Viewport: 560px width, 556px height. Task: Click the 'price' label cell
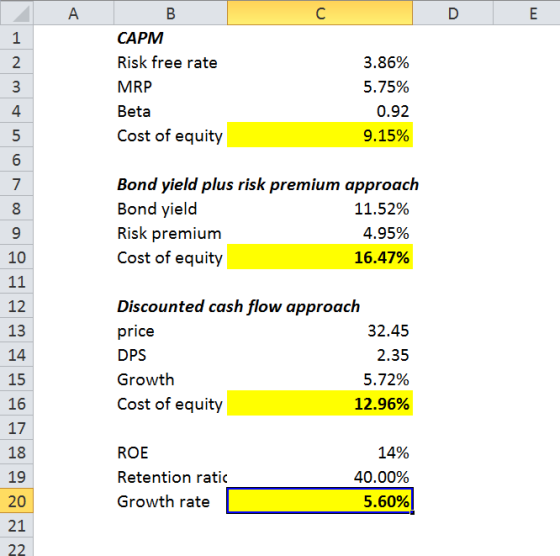171,331
